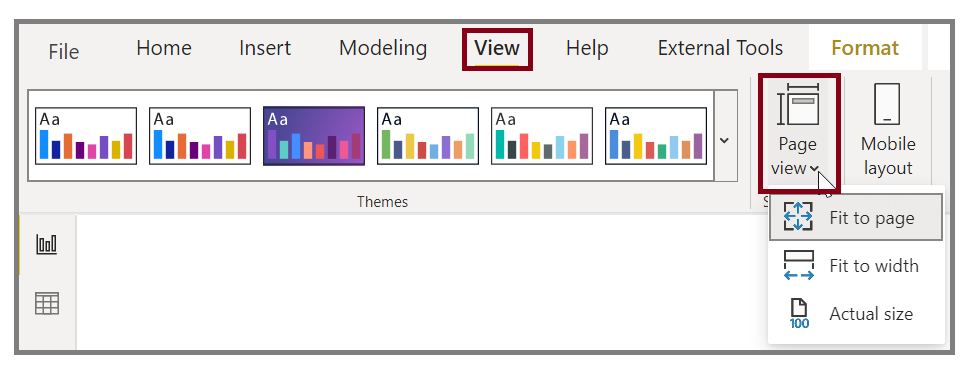Screen dimensions: 960x368
Task: Open the File tab
Action: click(x=64, y=51)
